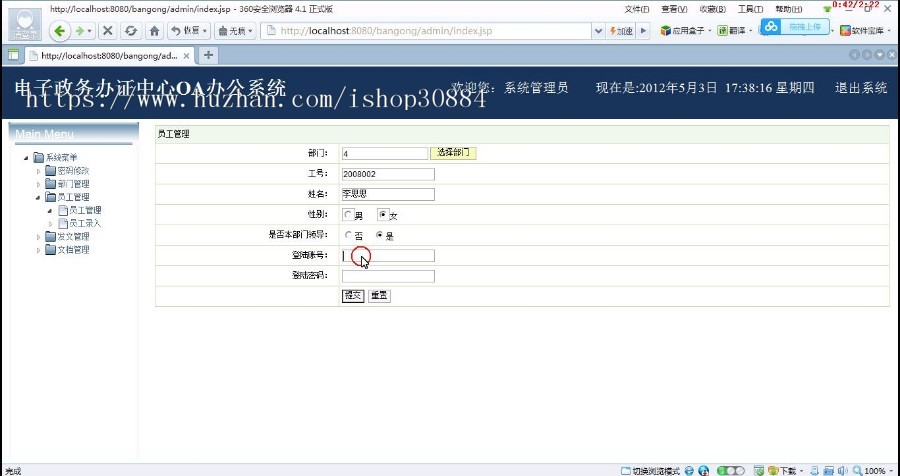The height and width of the screenshot is (476, 900).
Task: Click the 无痕 incognito toolbar button
Action: coord(235,31)
